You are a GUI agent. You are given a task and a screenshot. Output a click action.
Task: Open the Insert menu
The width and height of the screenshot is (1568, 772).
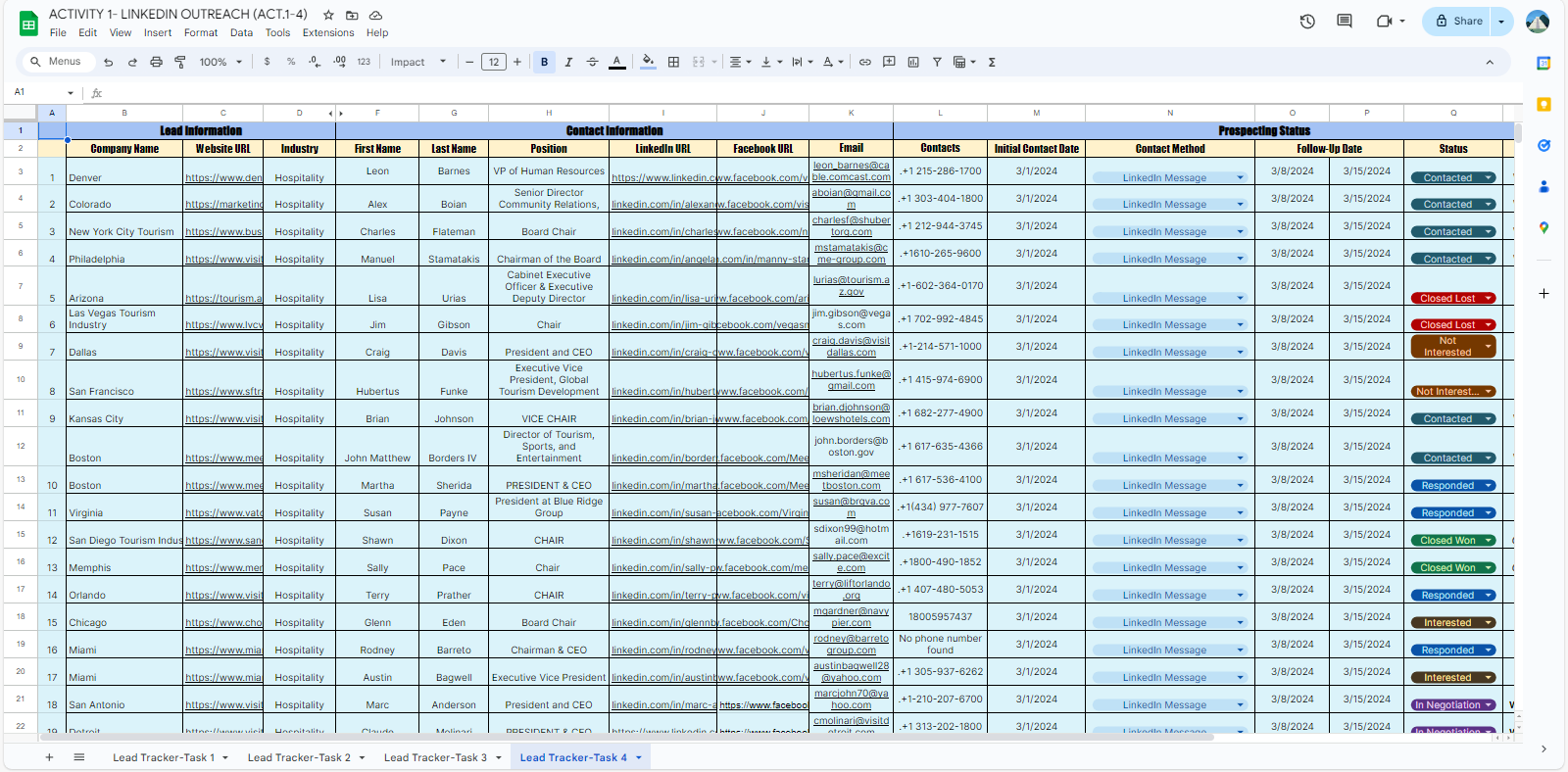pyautogui.click(x=158, y=32)
